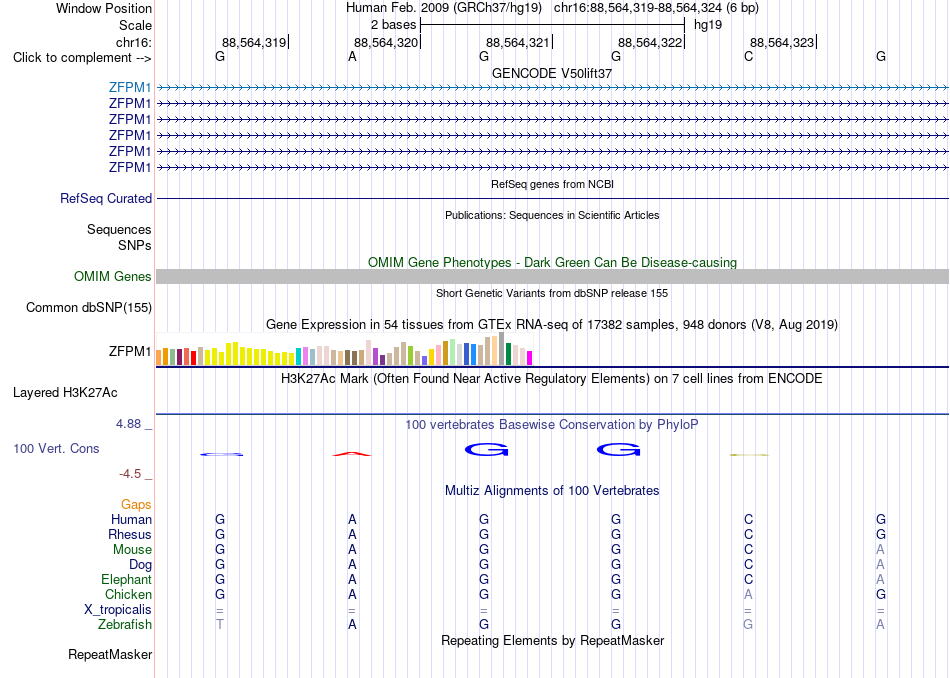Click the C base in complement row
The image size is (950, 678).
point(749,57)
